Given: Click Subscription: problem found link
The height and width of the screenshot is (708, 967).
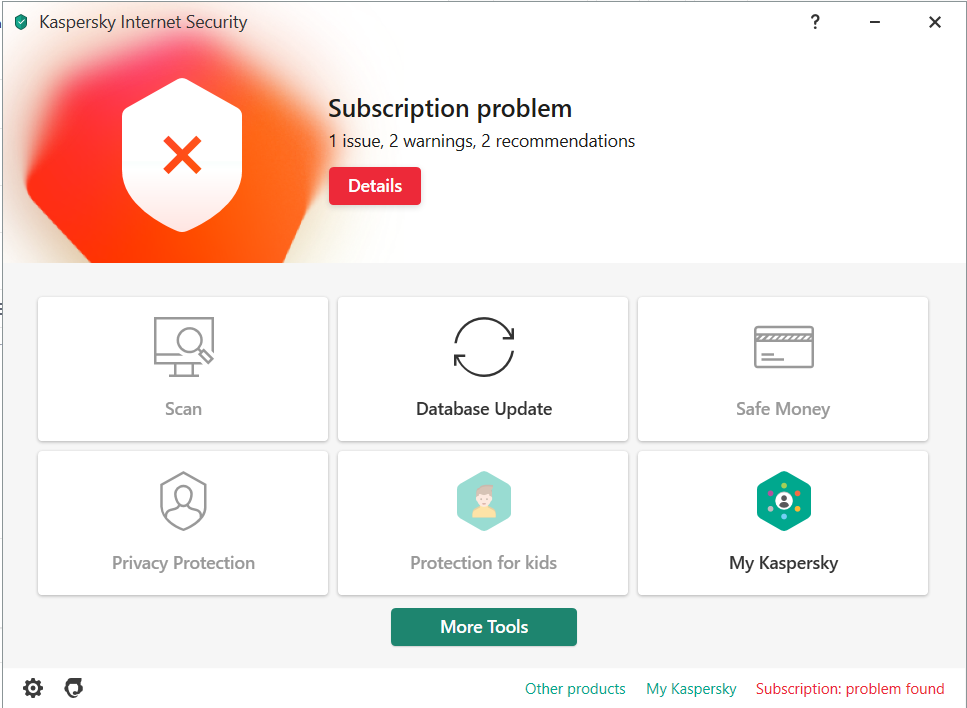Looking at the screenshot, I should [850, 688].
